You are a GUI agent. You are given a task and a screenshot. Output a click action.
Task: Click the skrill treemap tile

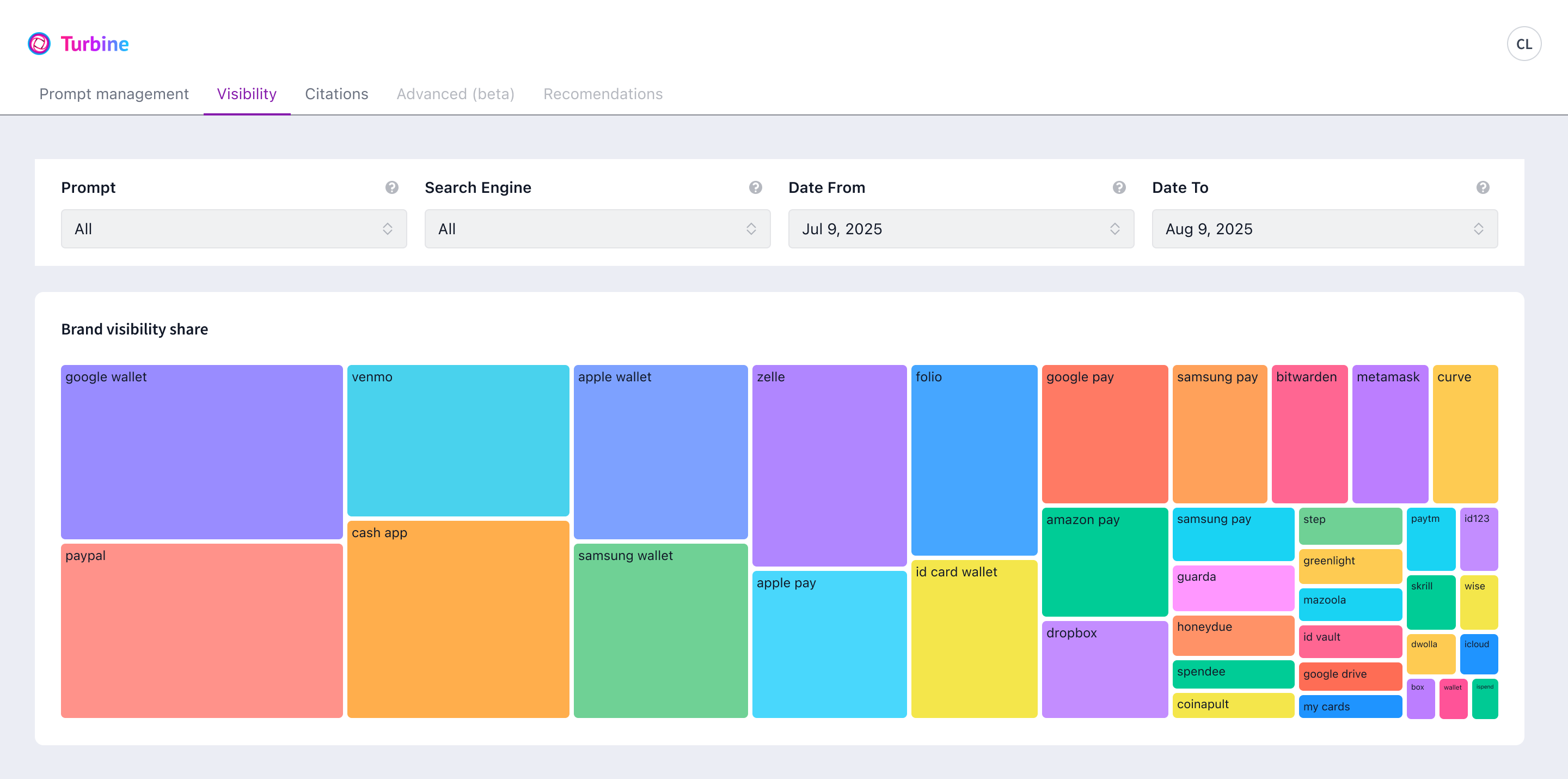click(1431, 602)
